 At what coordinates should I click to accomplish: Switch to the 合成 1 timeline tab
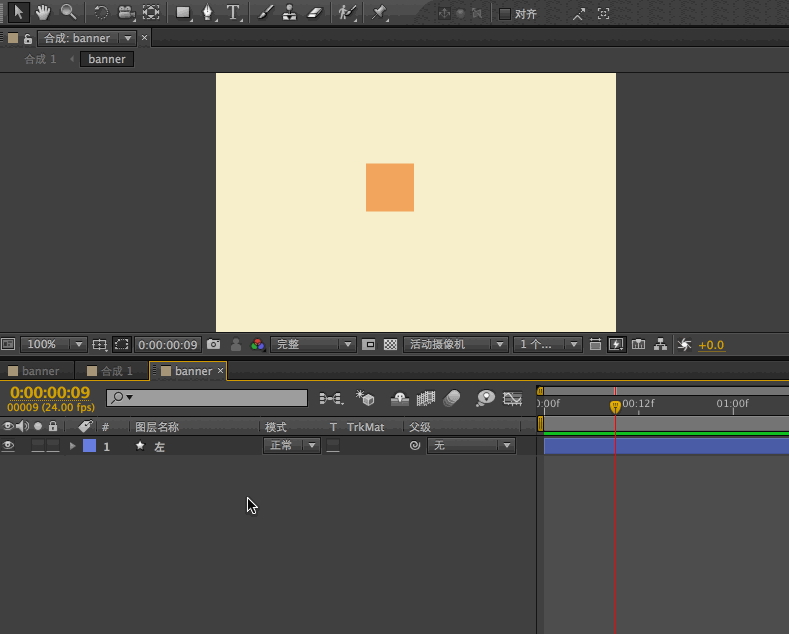coord(111,371)
